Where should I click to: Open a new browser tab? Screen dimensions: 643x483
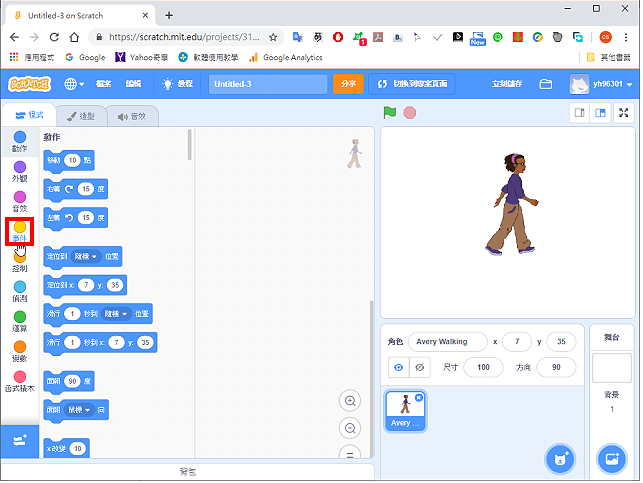coord(169,16)
